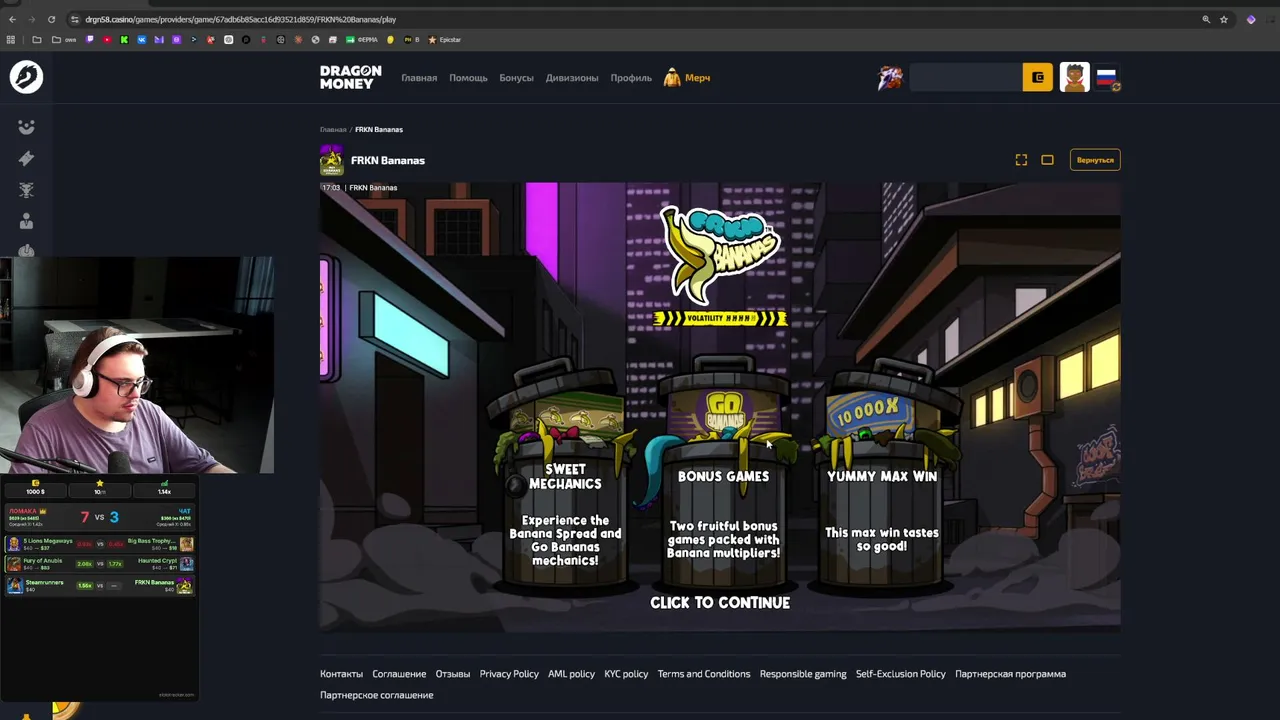This screenshot has width=1280, height=720.
Task: Click the '1000 $' value in tracker overlay
Action: pos(35,492)
